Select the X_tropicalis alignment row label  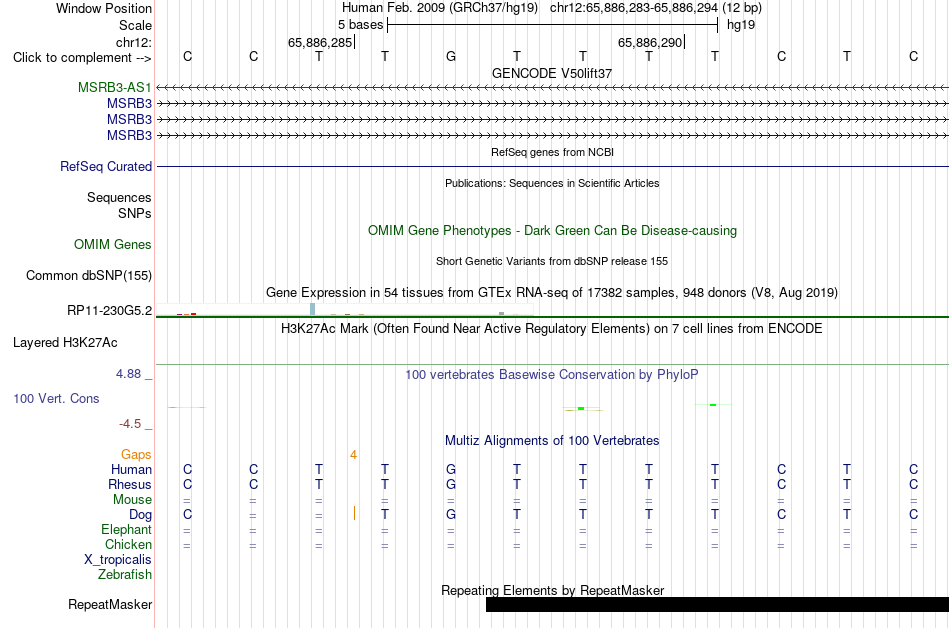[118, 560]
